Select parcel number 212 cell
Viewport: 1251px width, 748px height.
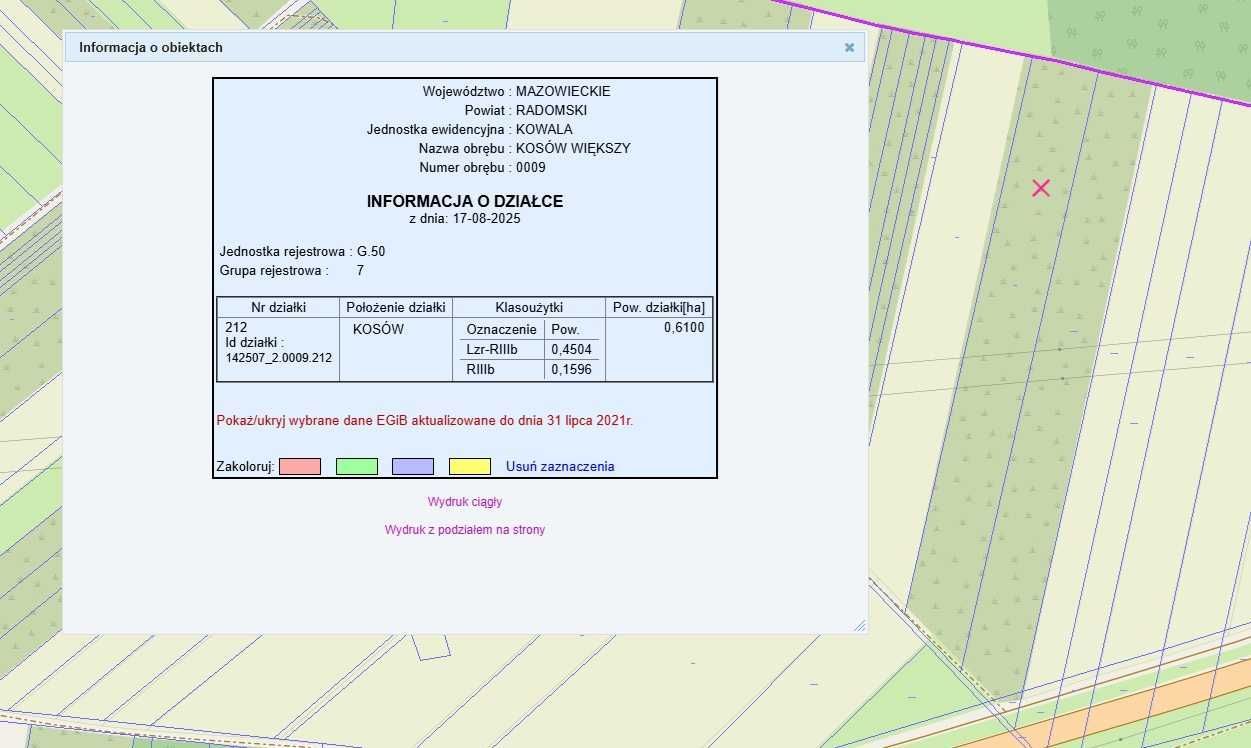click(236, 327)
